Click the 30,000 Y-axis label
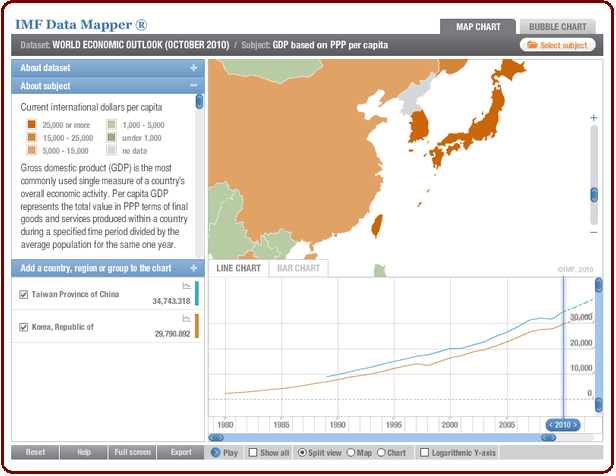This screenshot has height=476, width=616. 581,317
